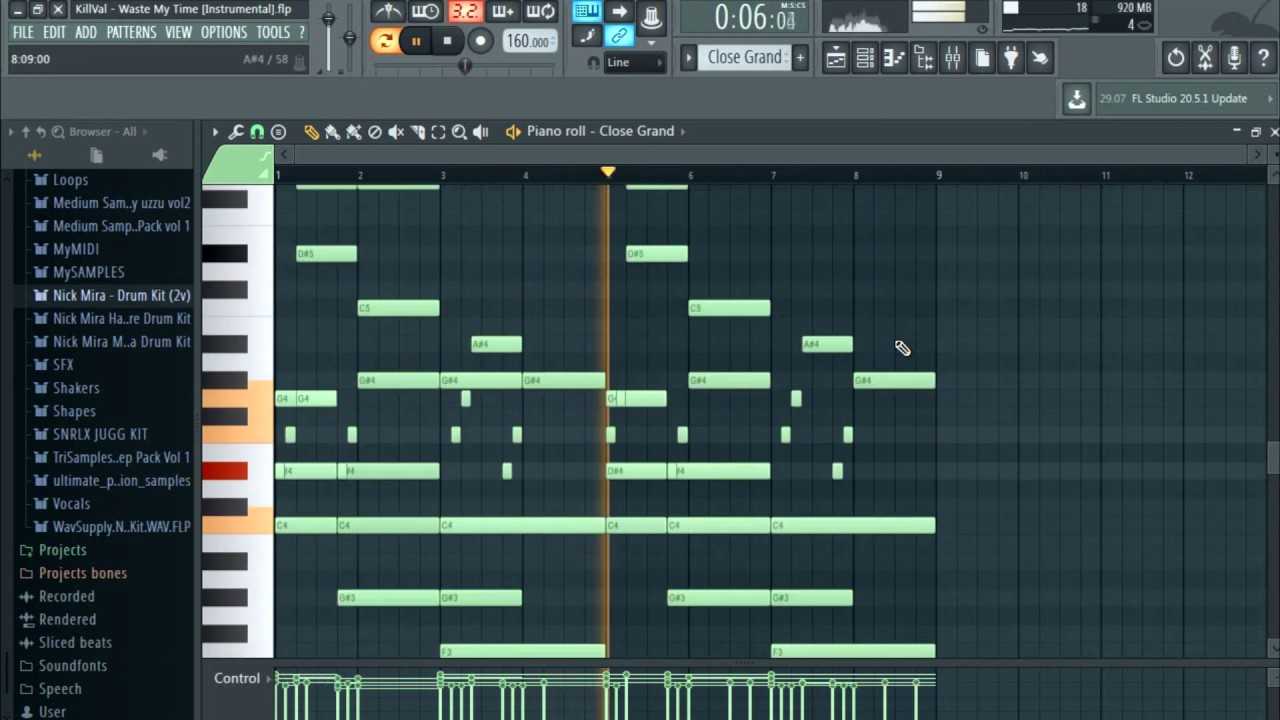Open the TOOLS menu
The height and width of the screenshot is (720, 1280).
(x=273, y=32)
